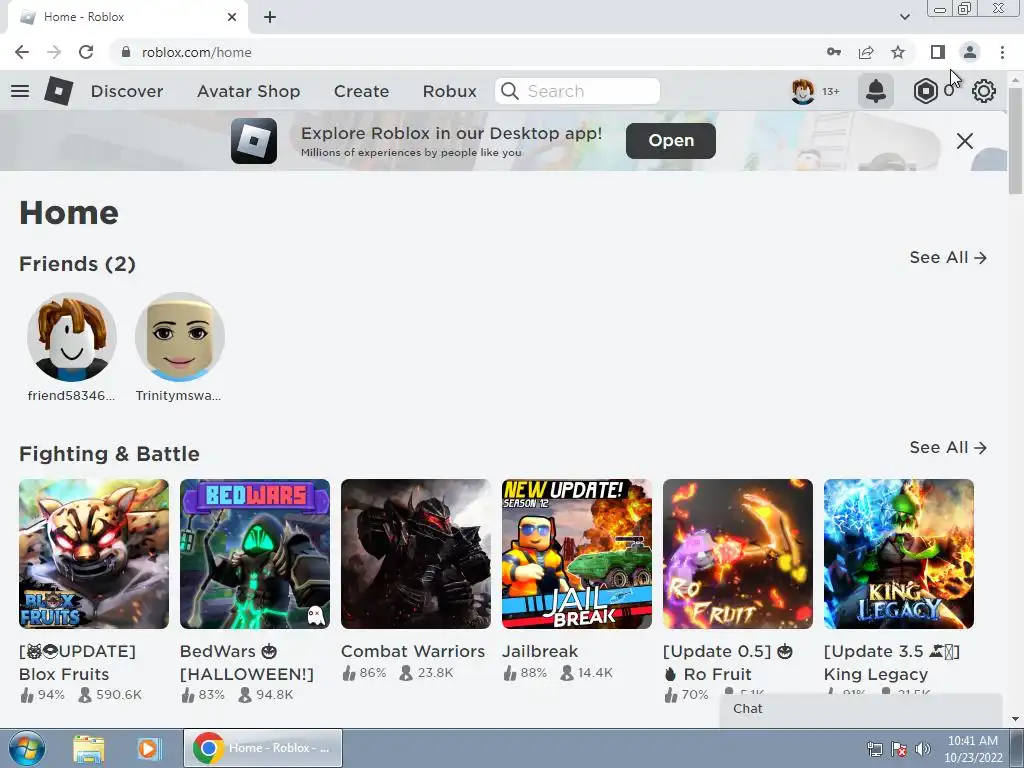
Task: Open the Roblox hamburger navigation menu
Action: coord(20,91)
